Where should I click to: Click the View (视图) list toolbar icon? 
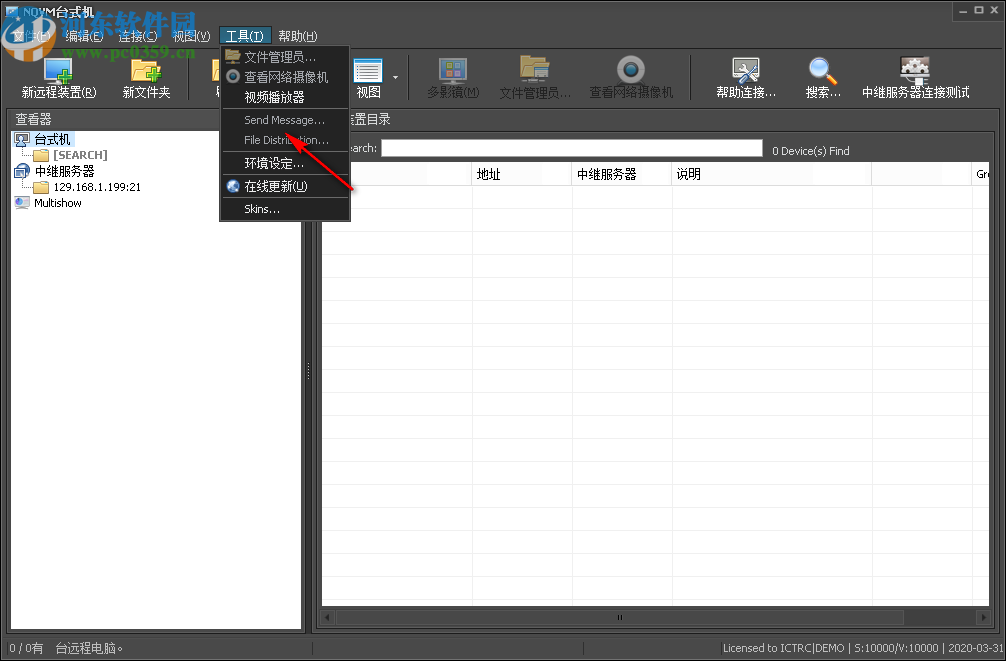[x=368, y=71]
